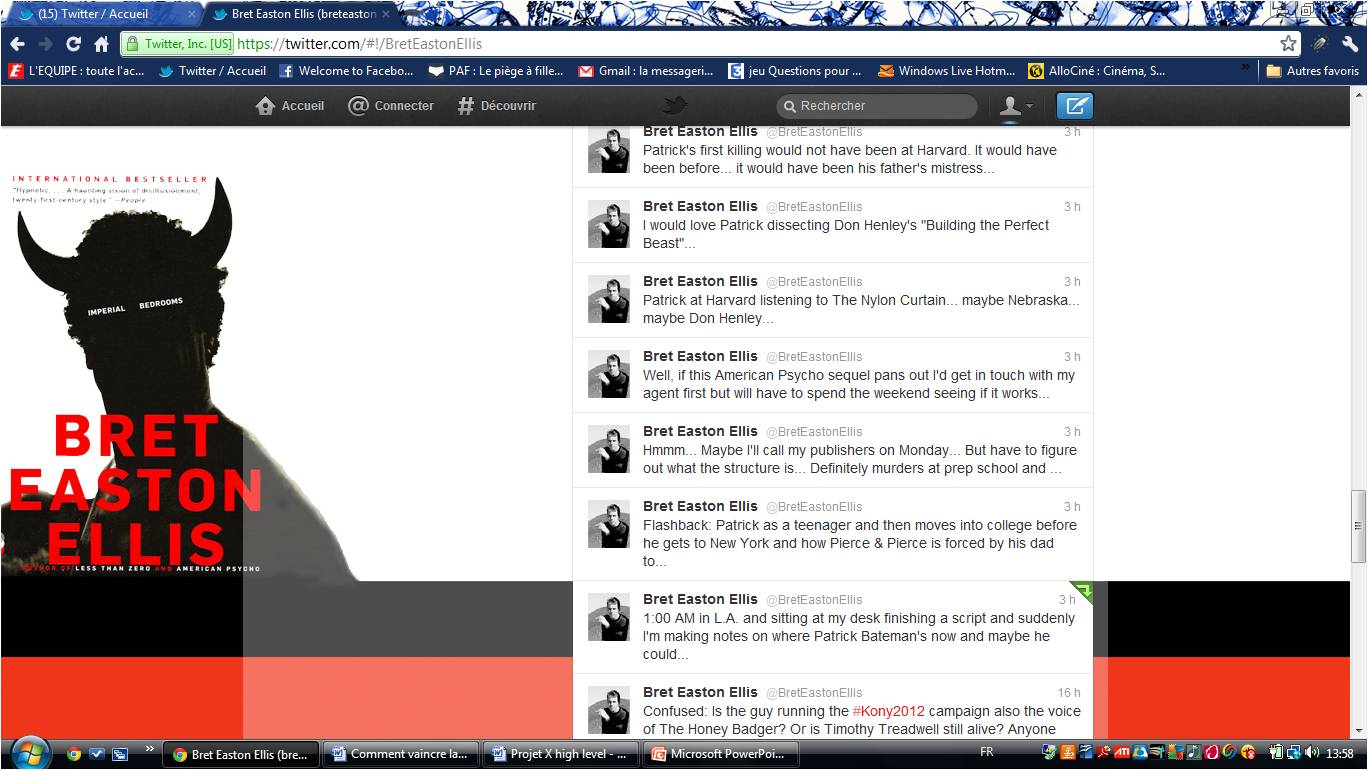
Task: Switch to the 'Projet X high level' taskbar window
Action: click(560, 754)
